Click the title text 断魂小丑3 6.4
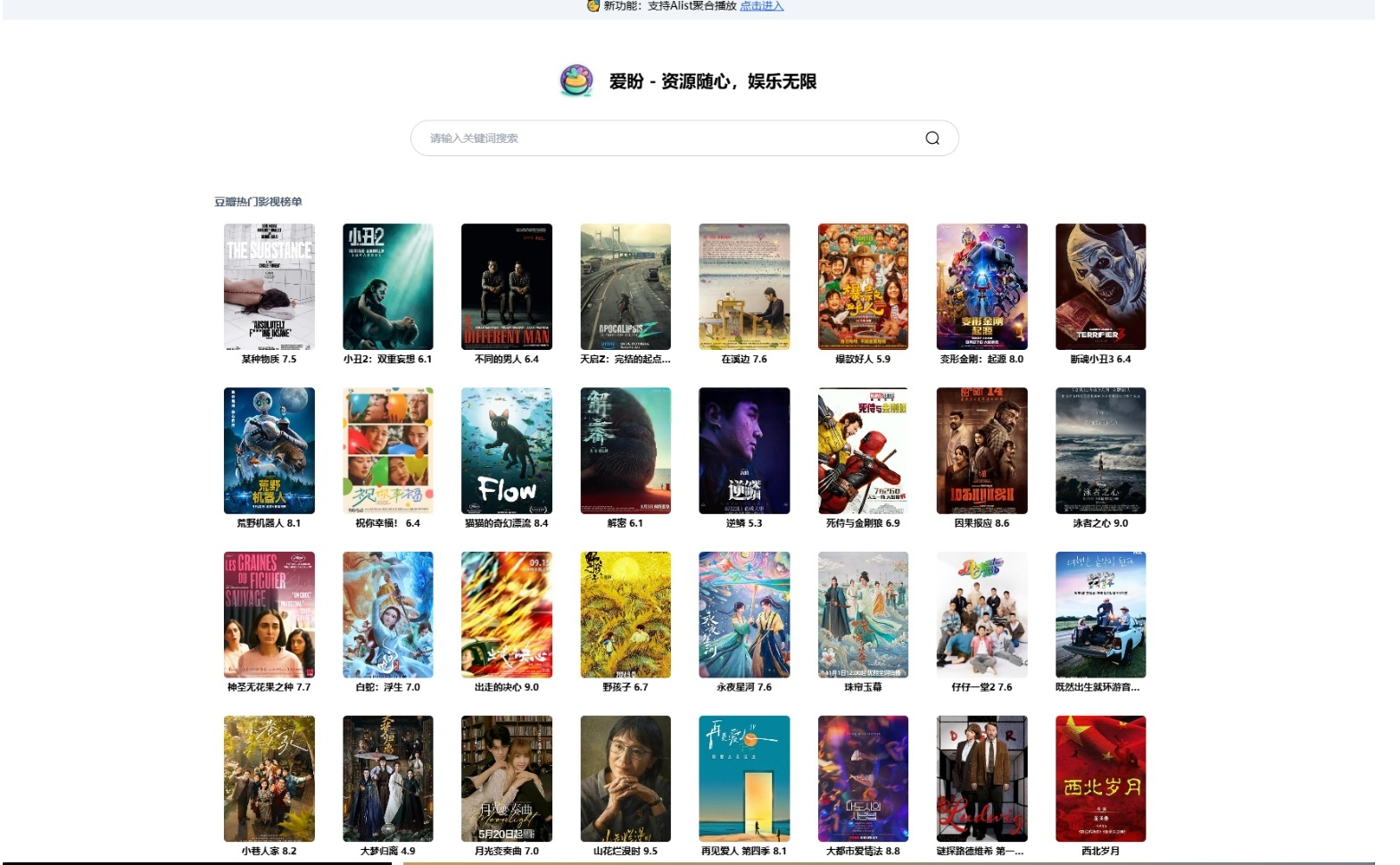 coord(1100,359)
